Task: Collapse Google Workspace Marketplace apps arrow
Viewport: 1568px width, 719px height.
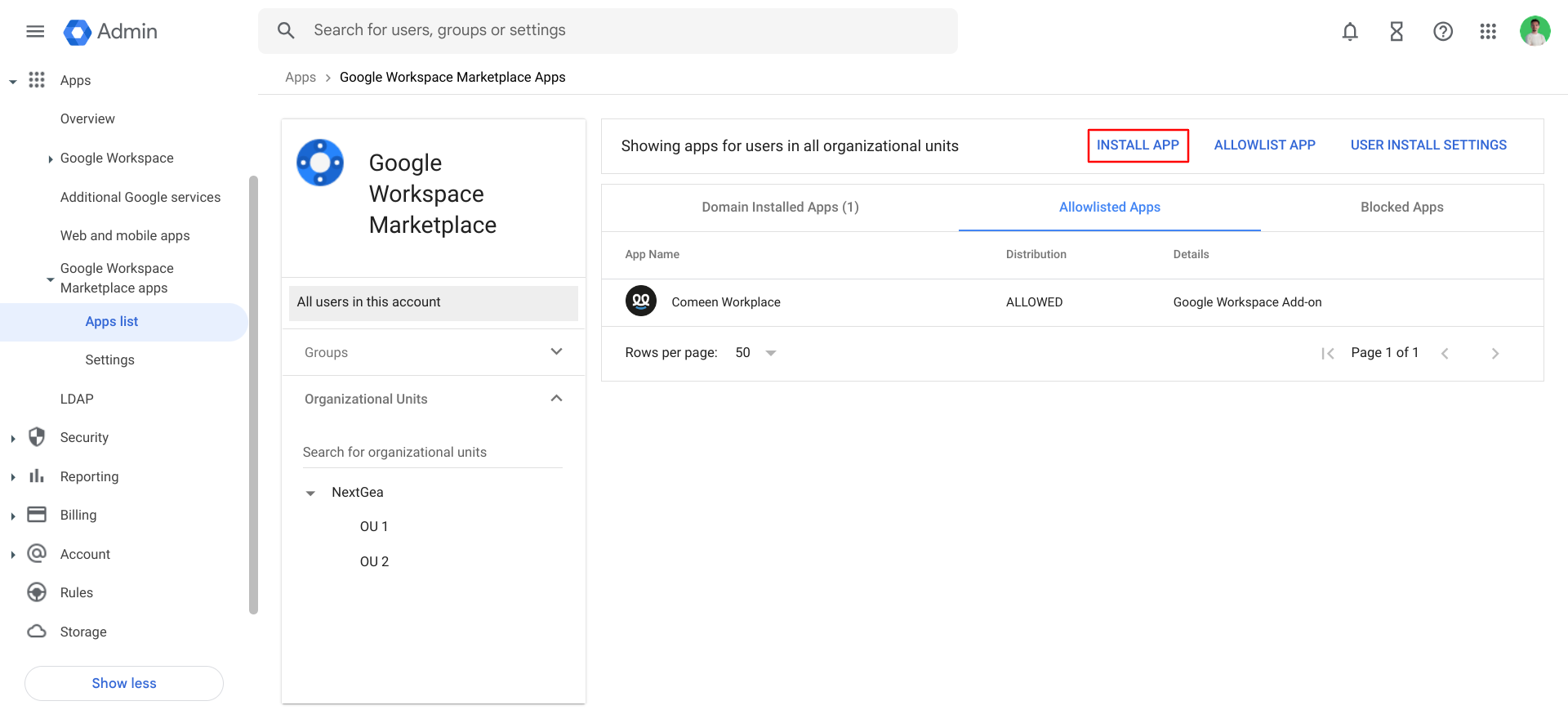Action: (x=51, y=279)
